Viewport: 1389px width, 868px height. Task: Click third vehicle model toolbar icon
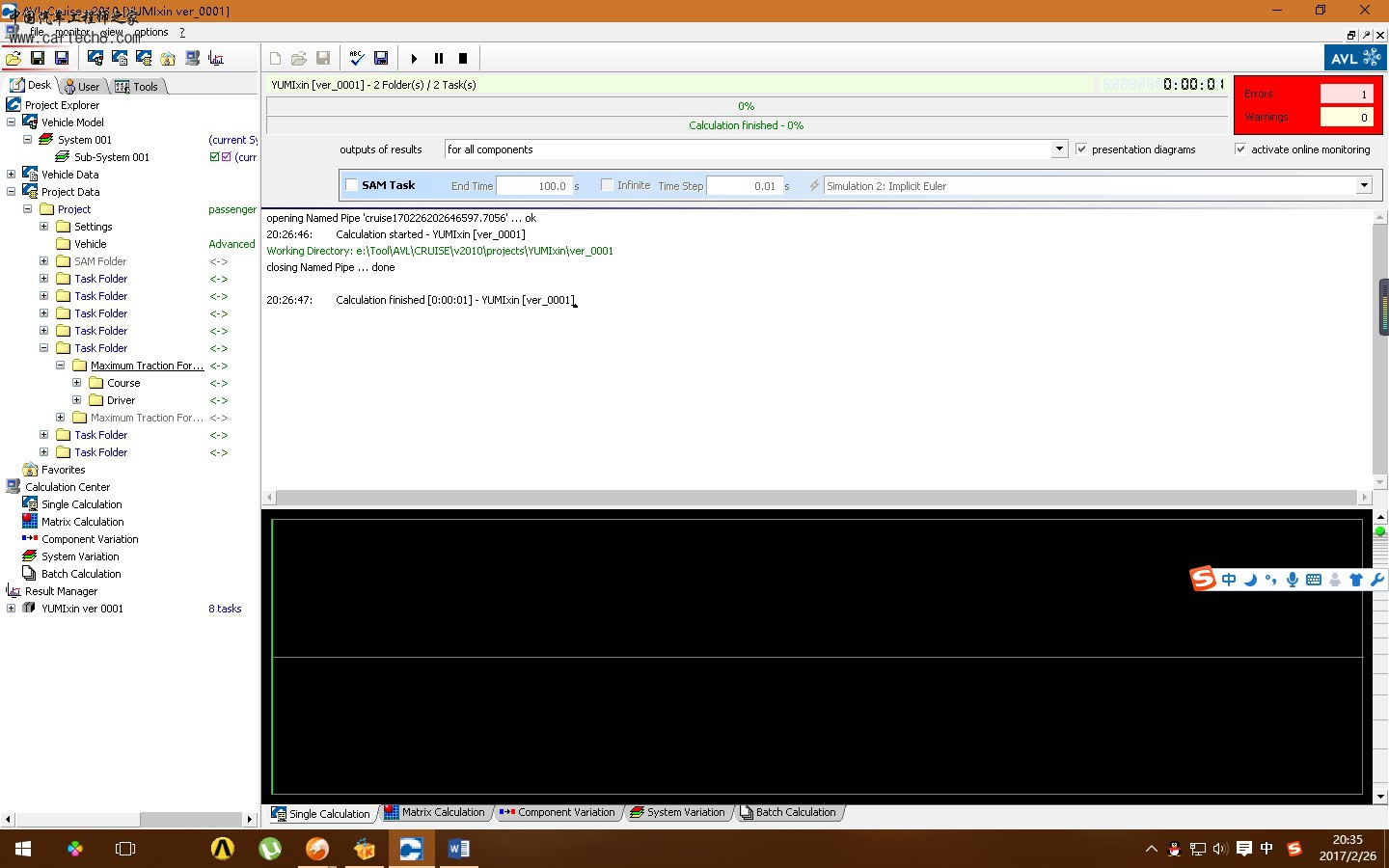pos(144,58)
